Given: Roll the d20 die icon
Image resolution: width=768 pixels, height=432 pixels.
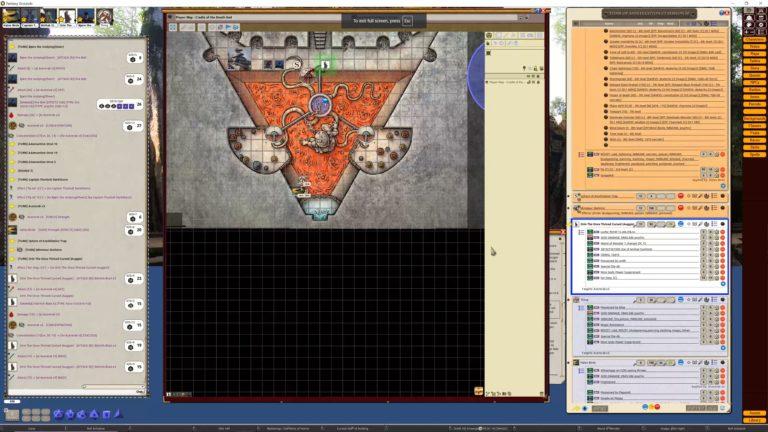Looking at the screenshot, I should click(58, 414).
